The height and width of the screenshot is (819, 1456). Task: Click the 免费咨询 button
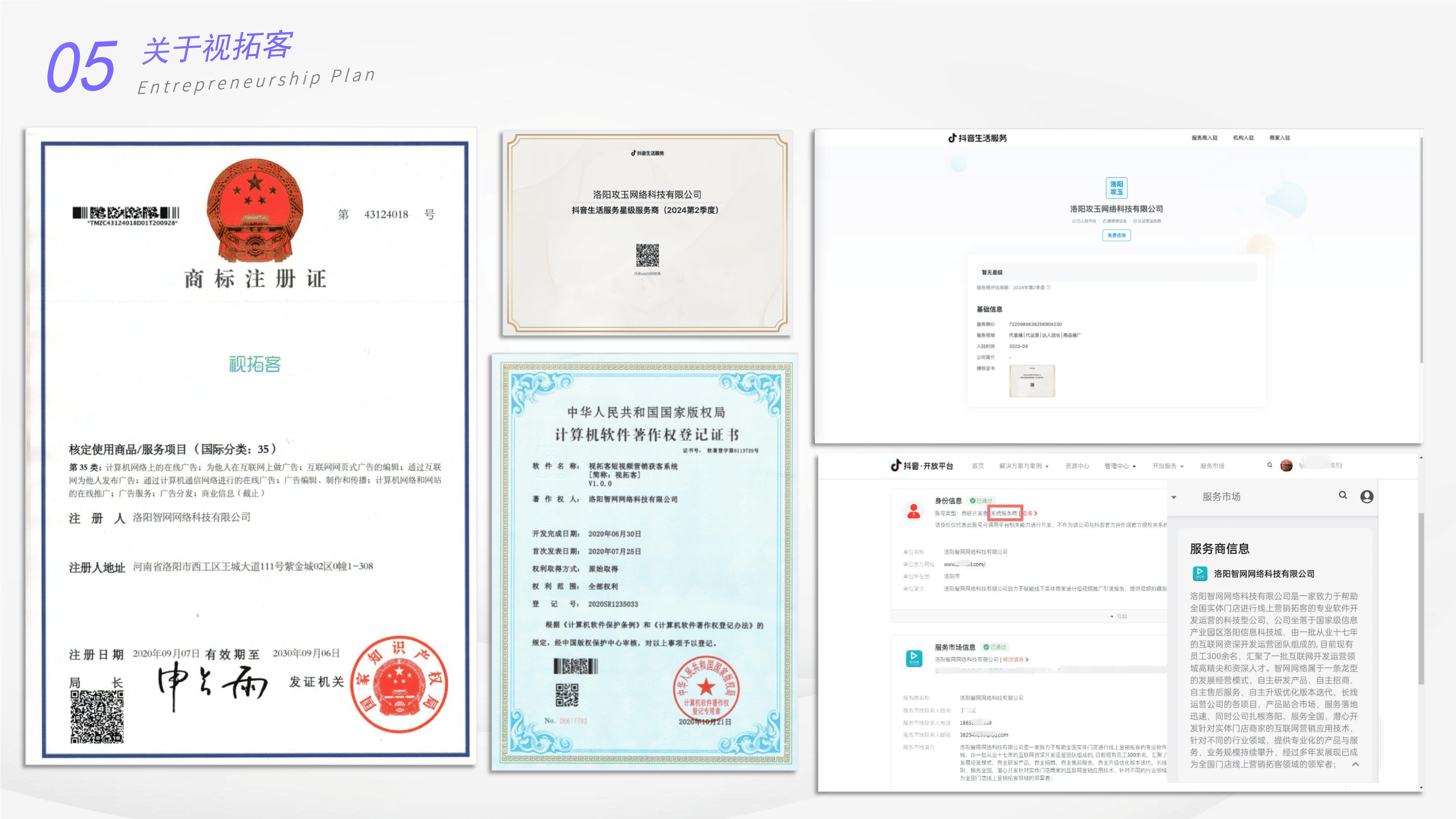(x=1116, y=235)
